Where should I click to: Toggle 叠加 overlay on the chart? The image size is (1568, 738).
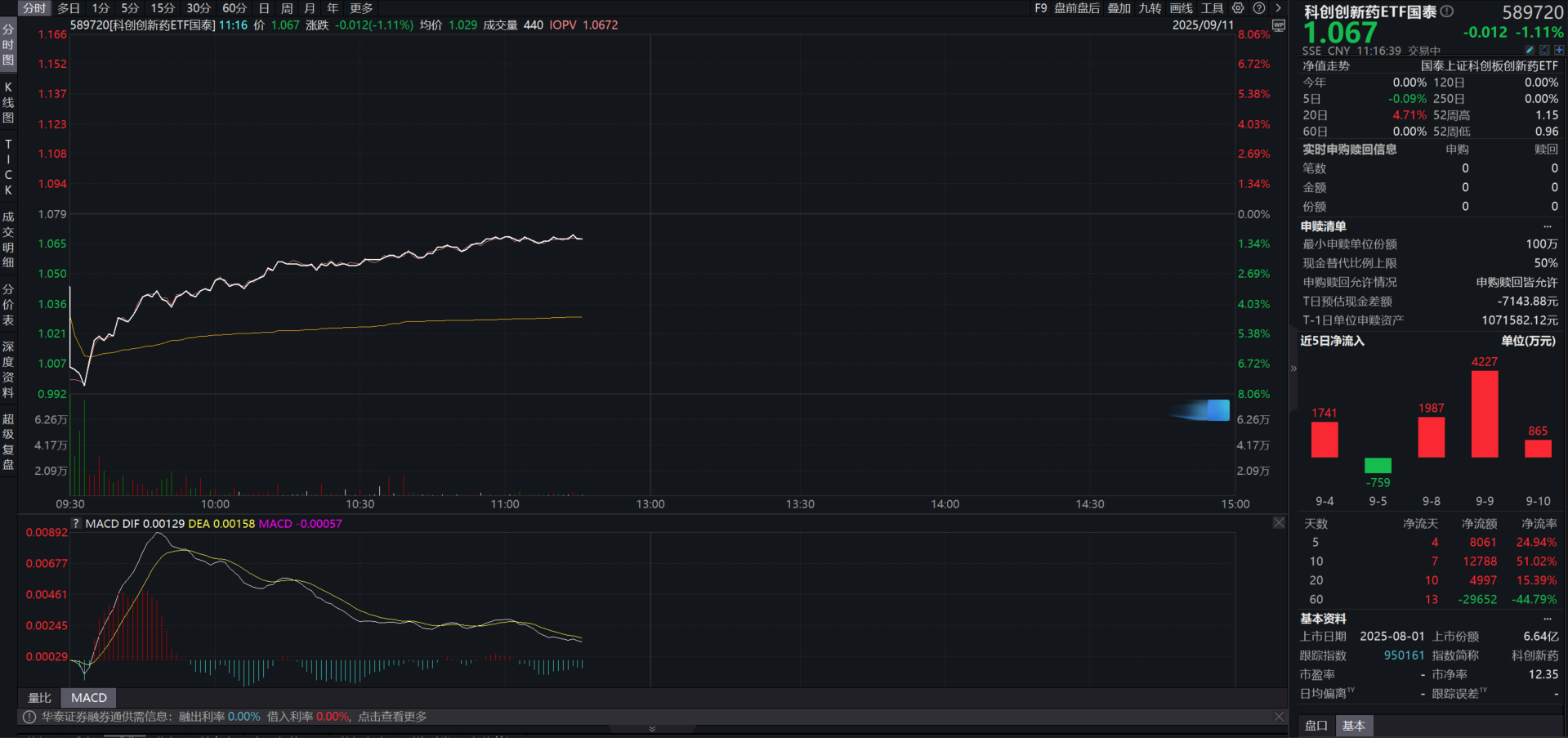pos(1119,8)
